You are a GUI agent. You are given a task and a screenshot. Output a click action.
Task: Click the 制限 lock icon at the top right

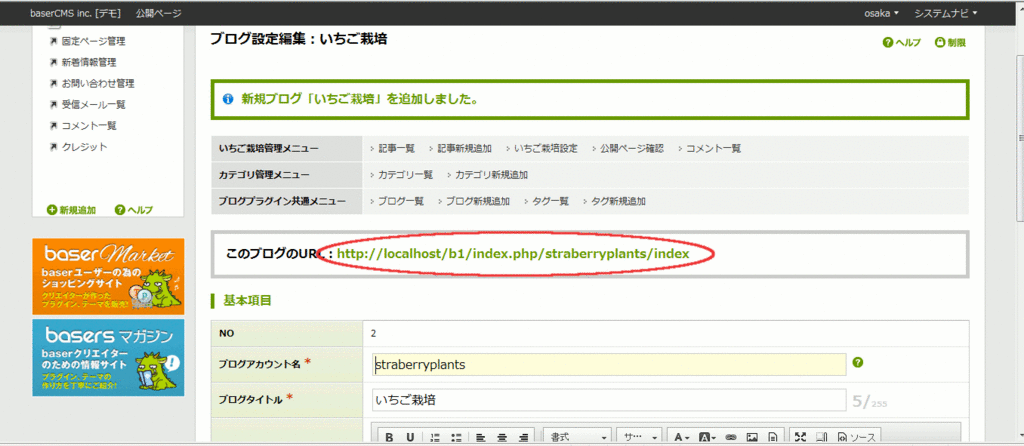point(950,43)
